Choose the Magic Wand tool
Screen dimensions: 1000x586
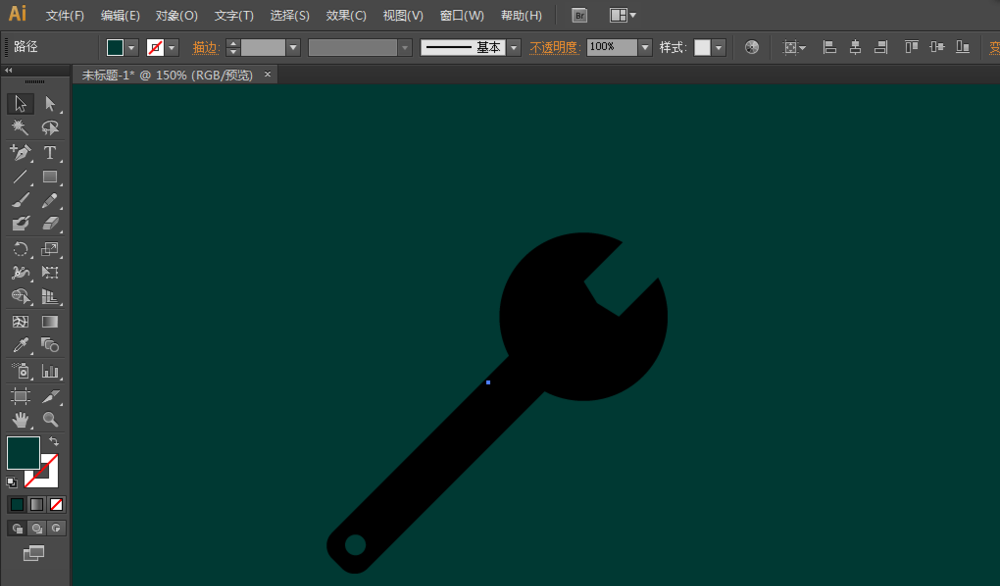click(20, 128)
